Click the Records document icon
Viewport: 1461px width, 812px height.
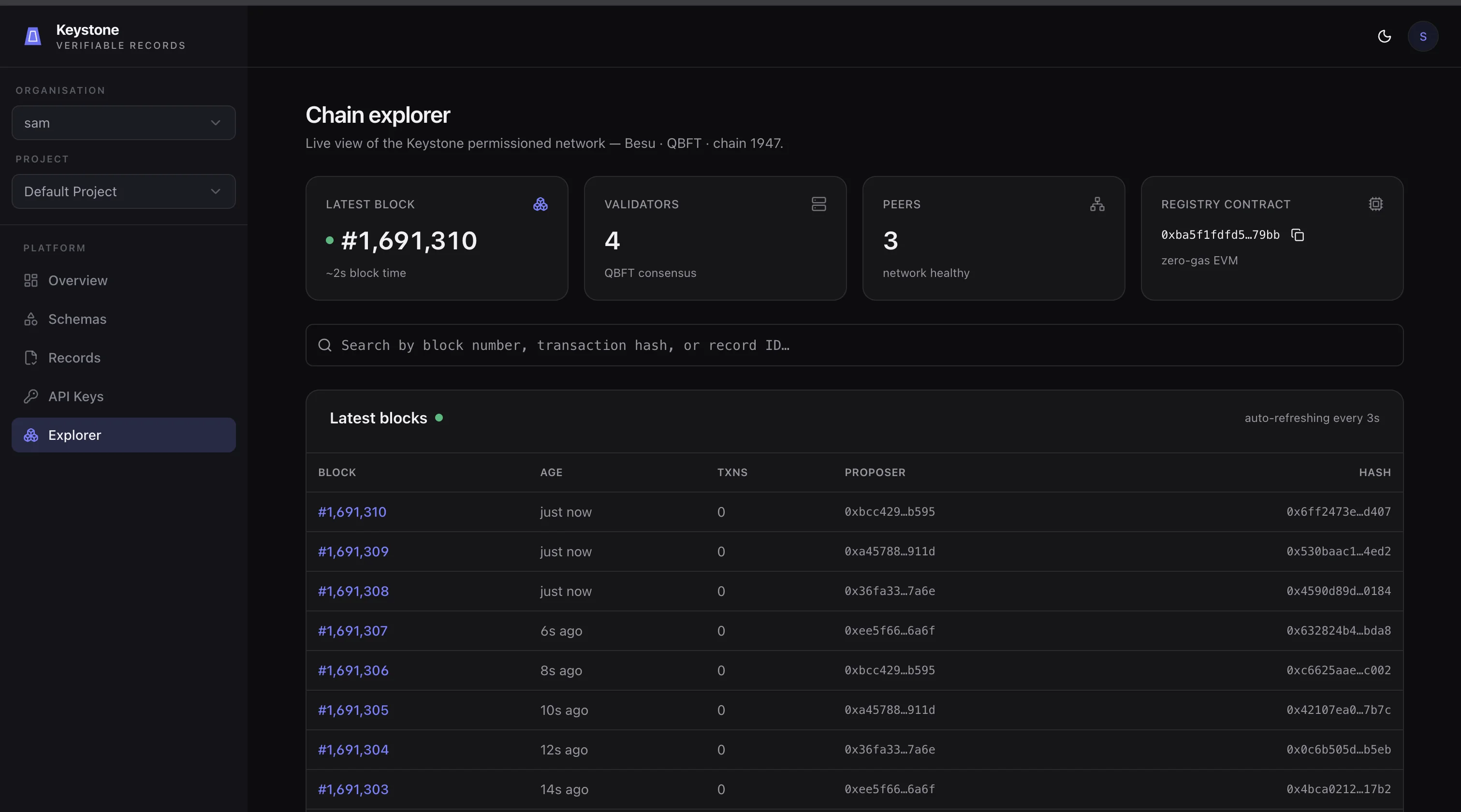click(x=30, y=358)
